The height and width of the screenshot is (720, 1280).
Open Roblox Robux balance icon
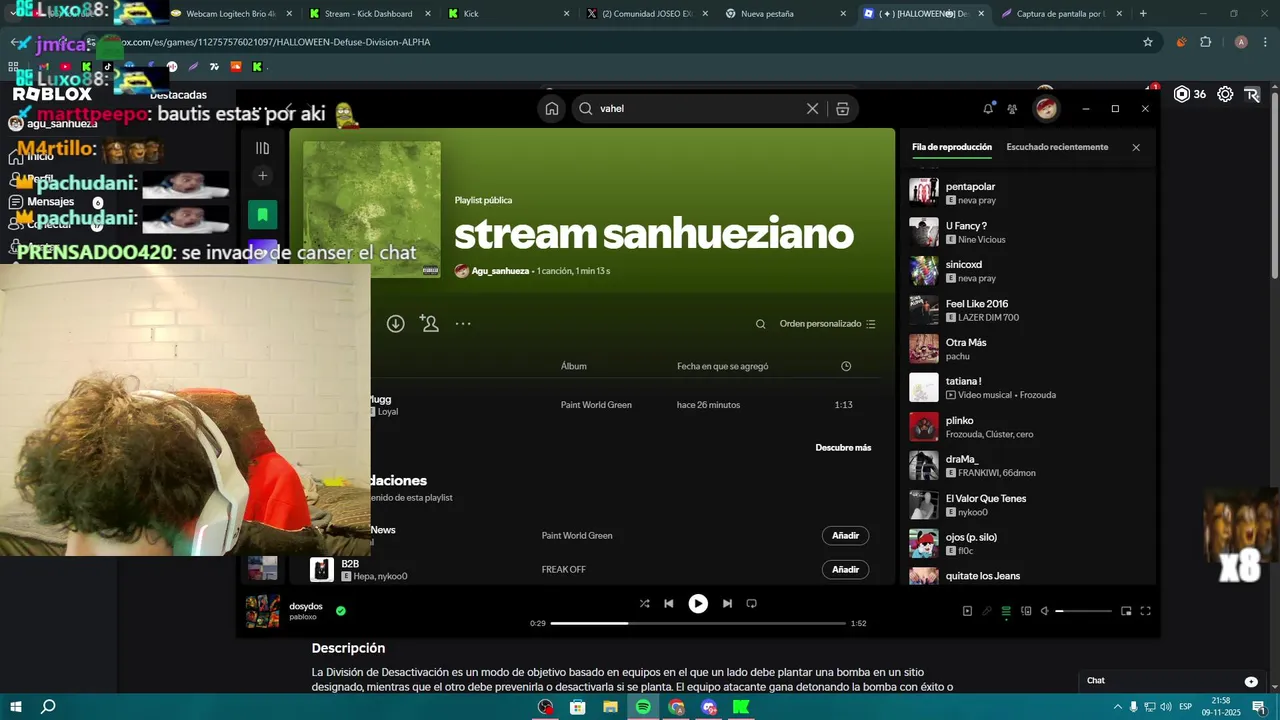1182,94
